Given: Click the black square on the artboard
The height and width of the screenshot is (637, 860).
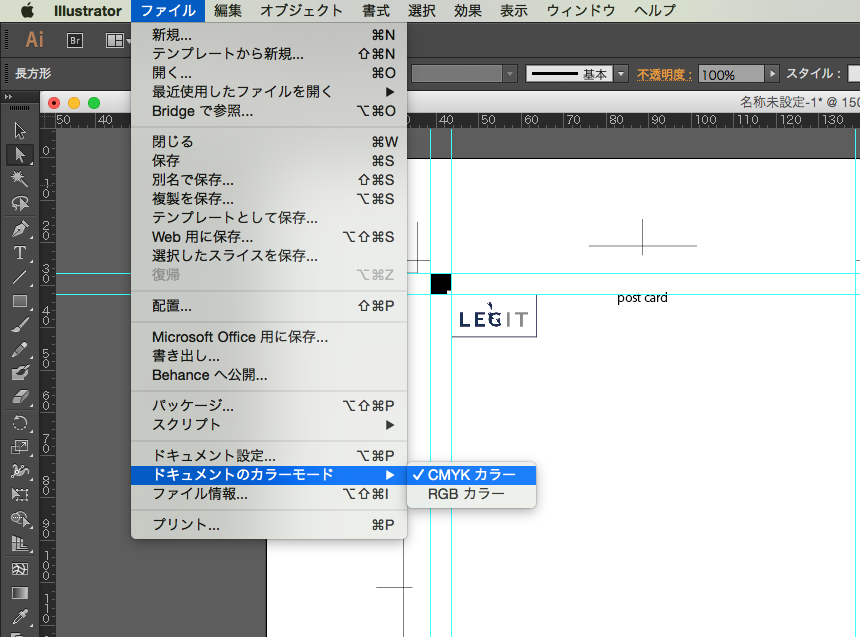Looking at the screenshot, I should point(440,284).
